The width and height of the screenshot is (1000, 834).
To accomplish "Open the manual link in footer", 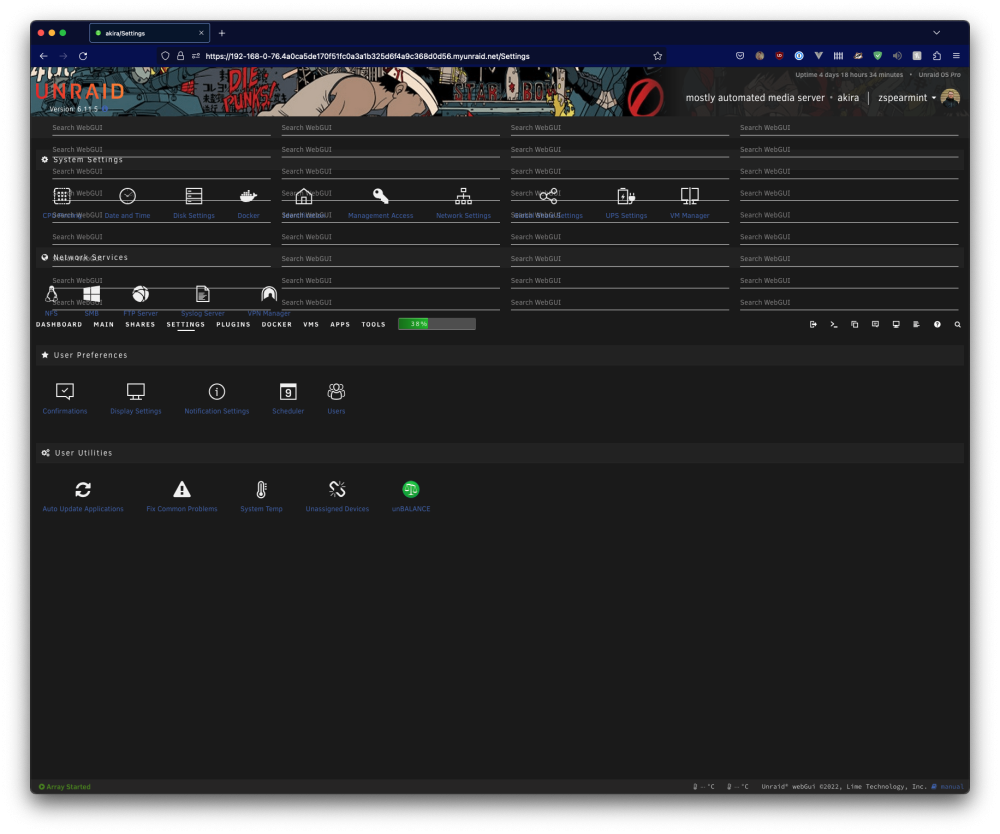I will [x=950, y=786].
